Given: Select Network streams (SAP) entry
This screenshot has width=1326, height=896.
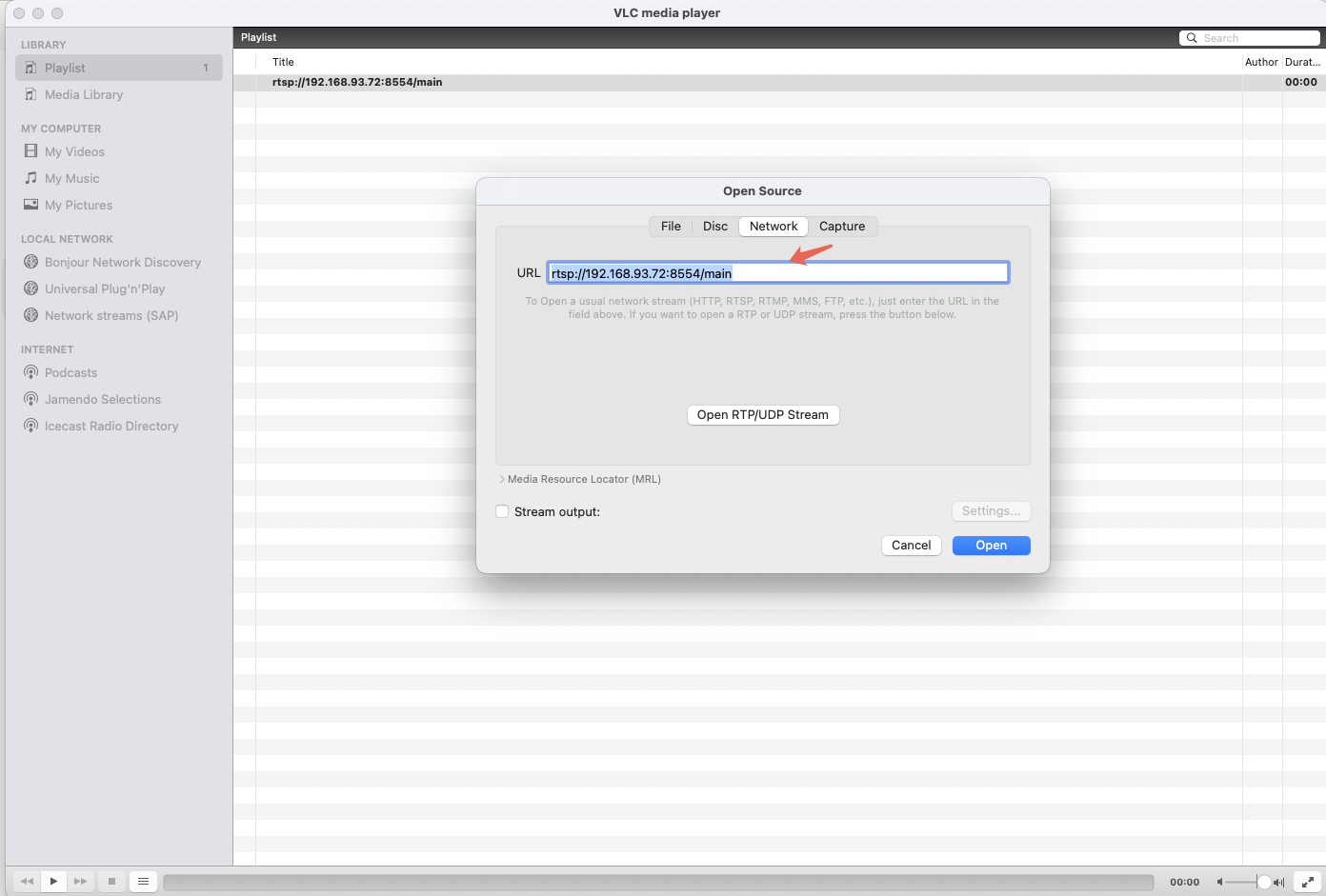Looking at the screenshot, I should tap(111, 315).
